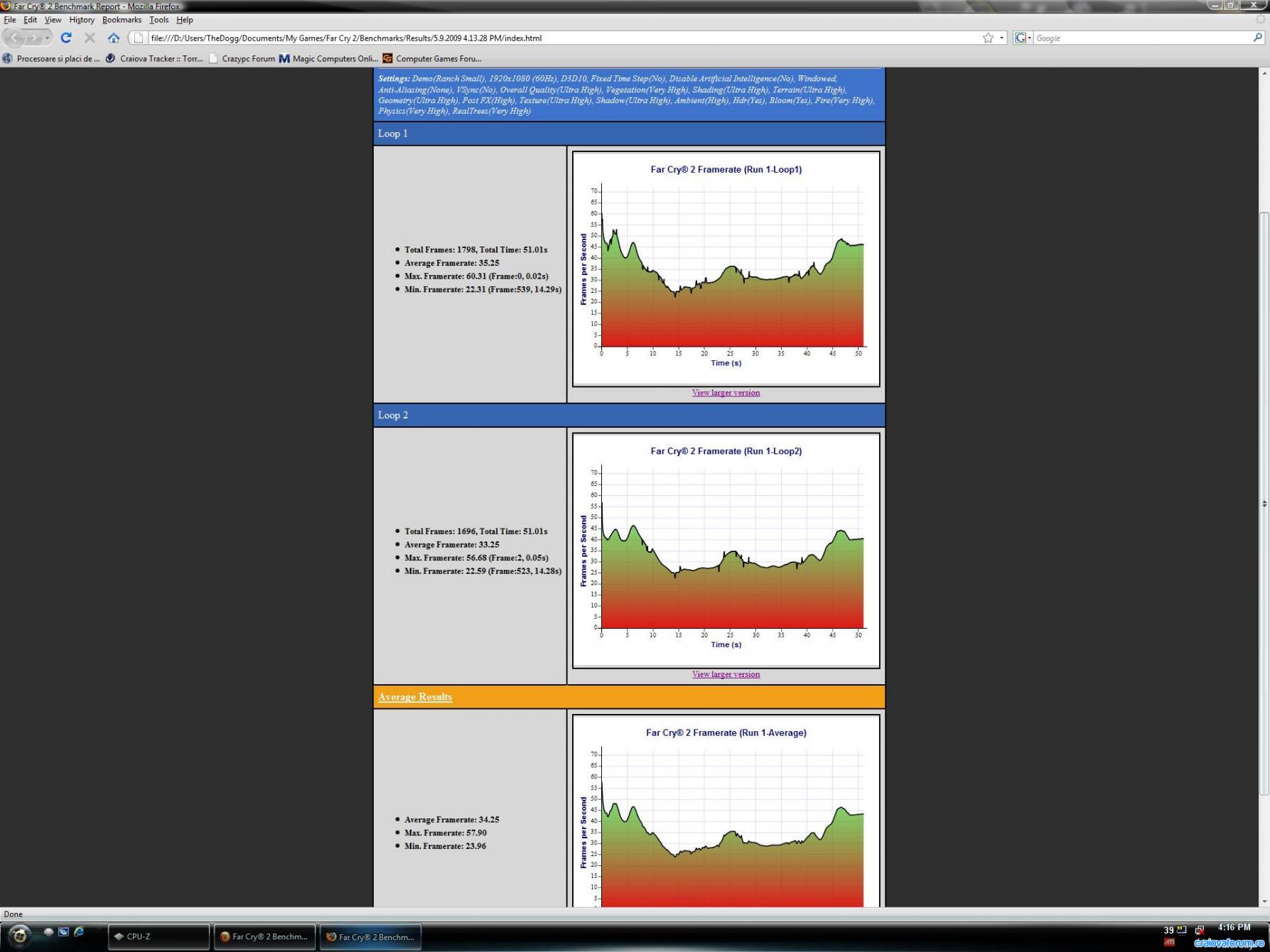Viewport: 1270px width, 952px height.
Task: Open the Bookmarks menu
Action: [122, 20]
